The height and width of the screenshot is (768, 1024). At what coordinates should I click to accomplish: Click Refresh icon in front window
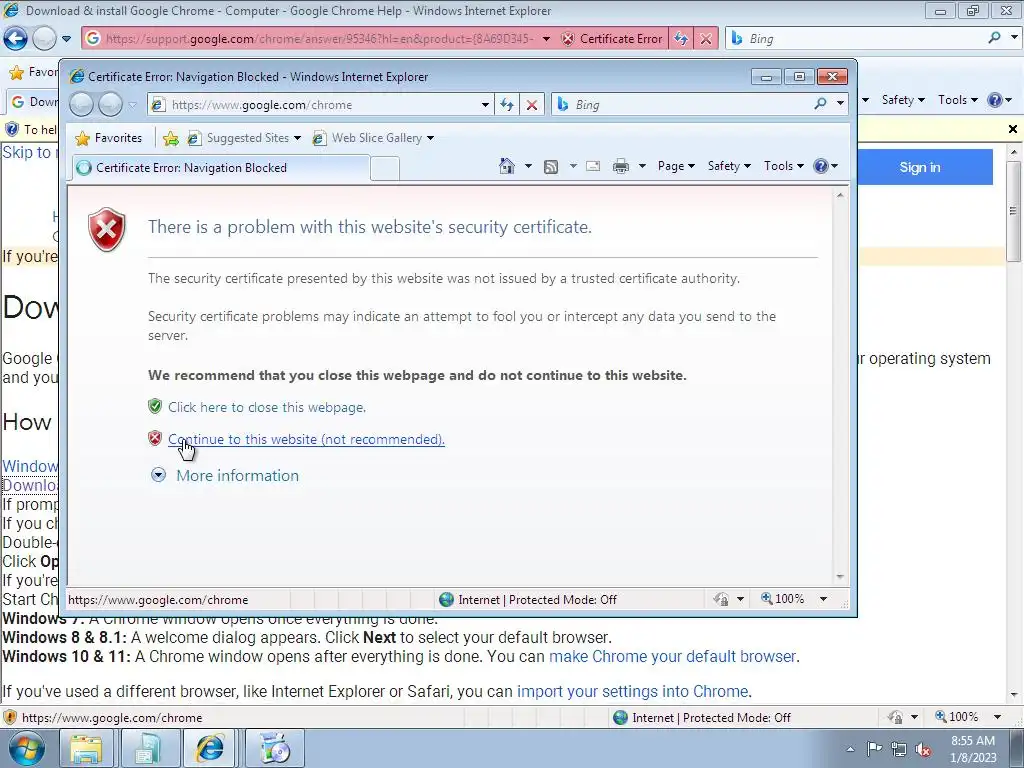[x=507, y=105]
